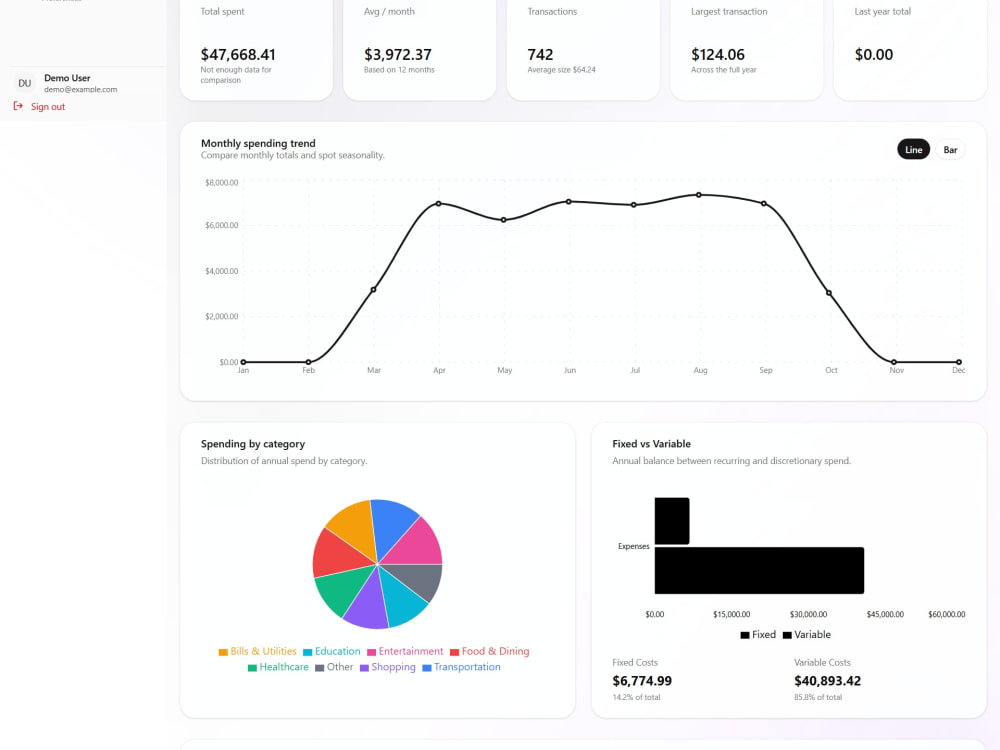Click the $60,000.00 x-axis label

coord(946,615)
